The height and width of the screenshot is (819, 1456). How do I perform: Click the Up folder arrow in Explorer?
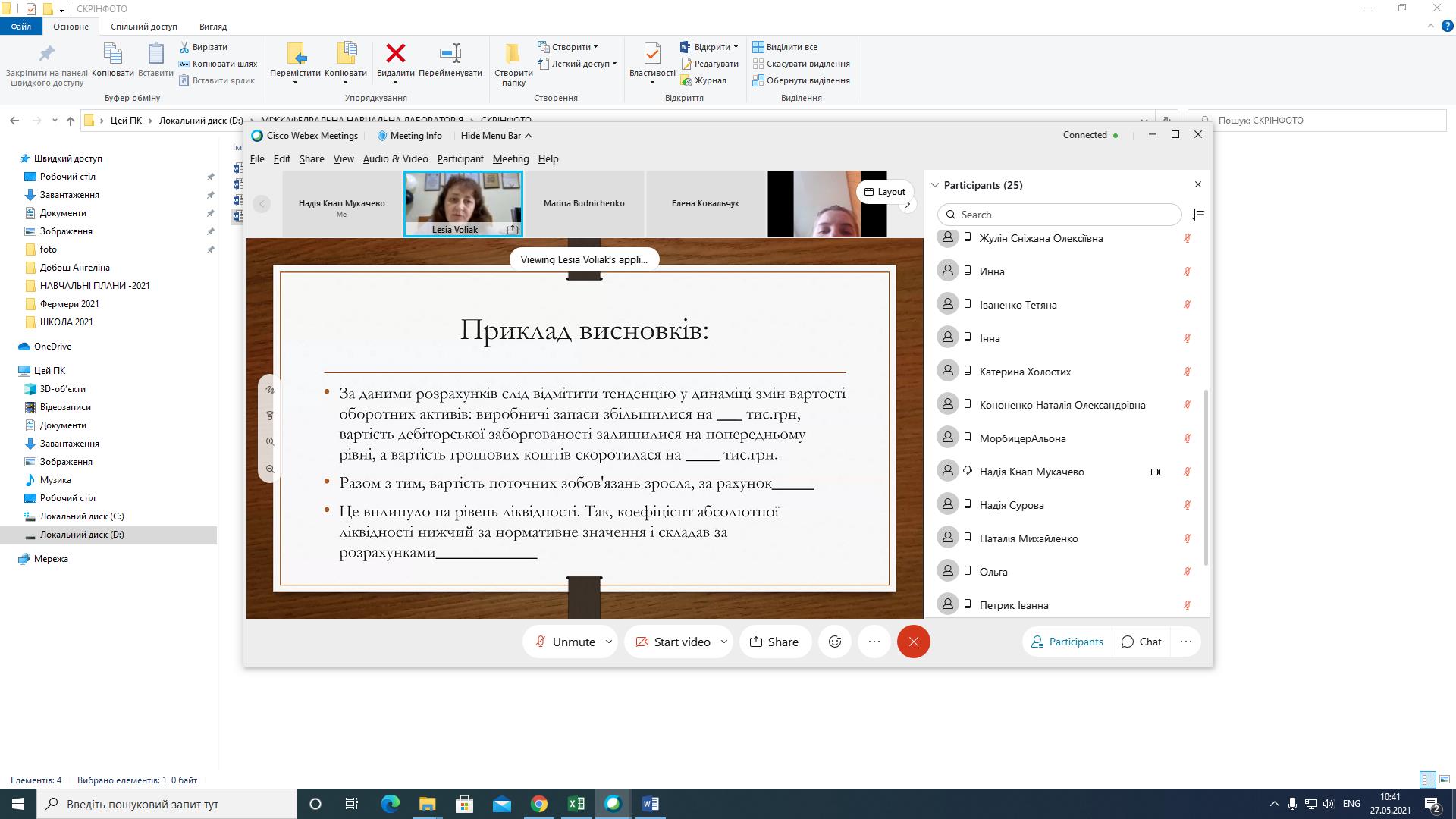[x=71, y=120]
